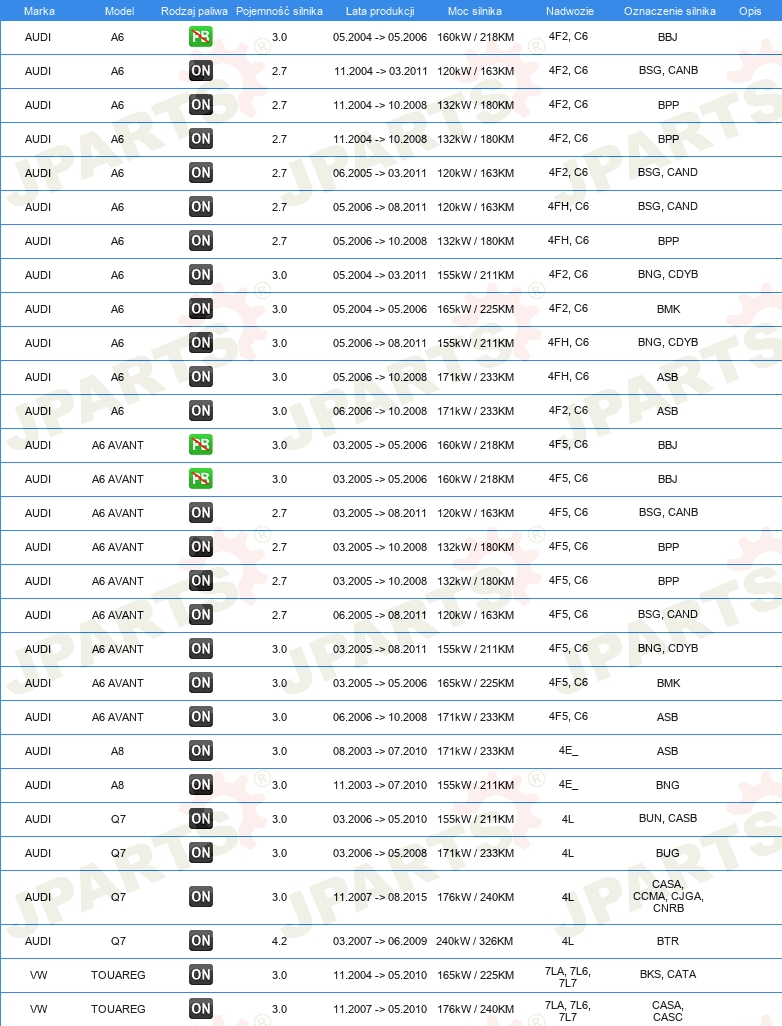Viewport: 782px width, 1026px height.
Task: Click the Model column header
Action: (119, 11)
